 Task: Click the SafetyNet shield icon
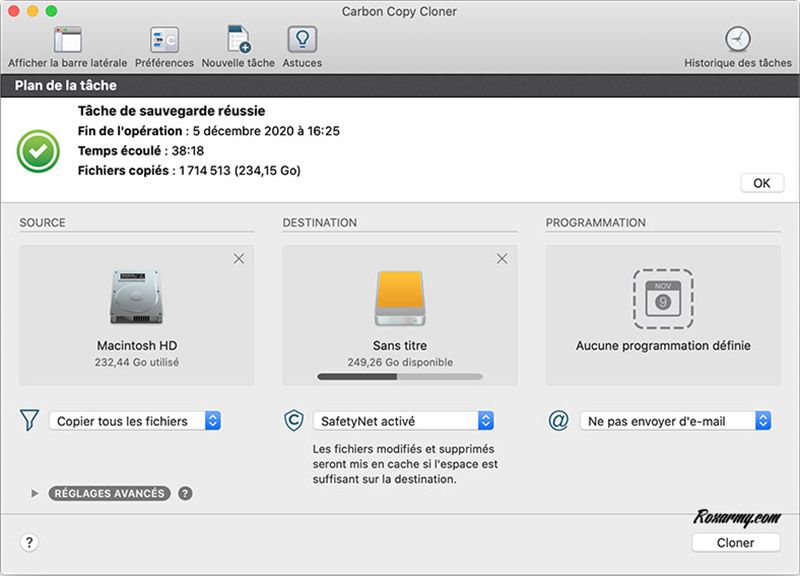coord(294,421)
